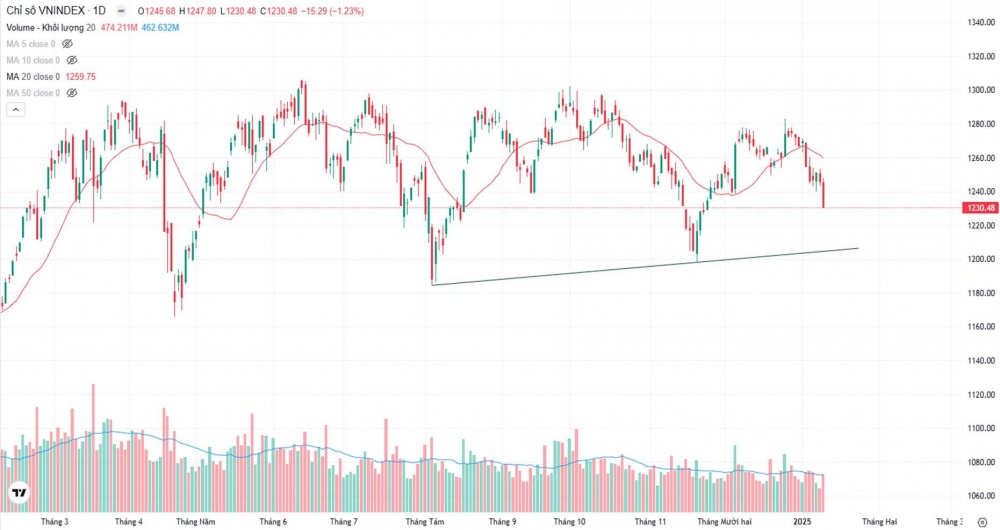Click the last red candlestick on chart

click(824, 192)
